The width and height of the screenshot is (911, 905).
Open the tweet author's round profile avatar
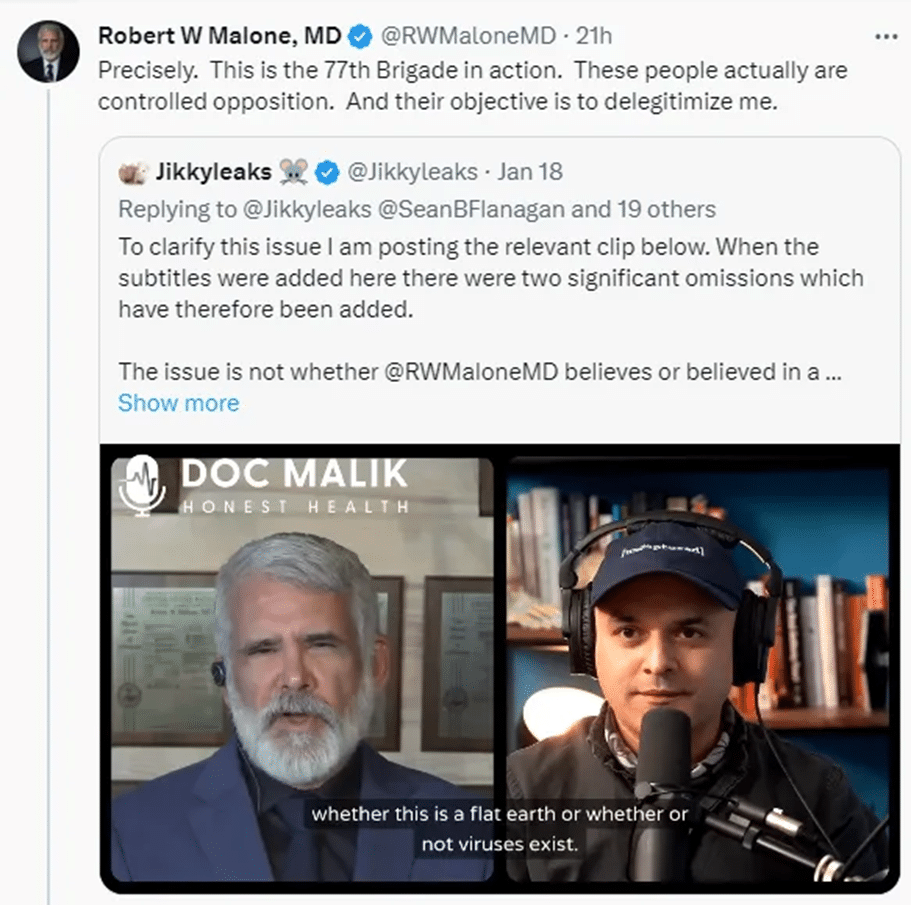(48, 51)
